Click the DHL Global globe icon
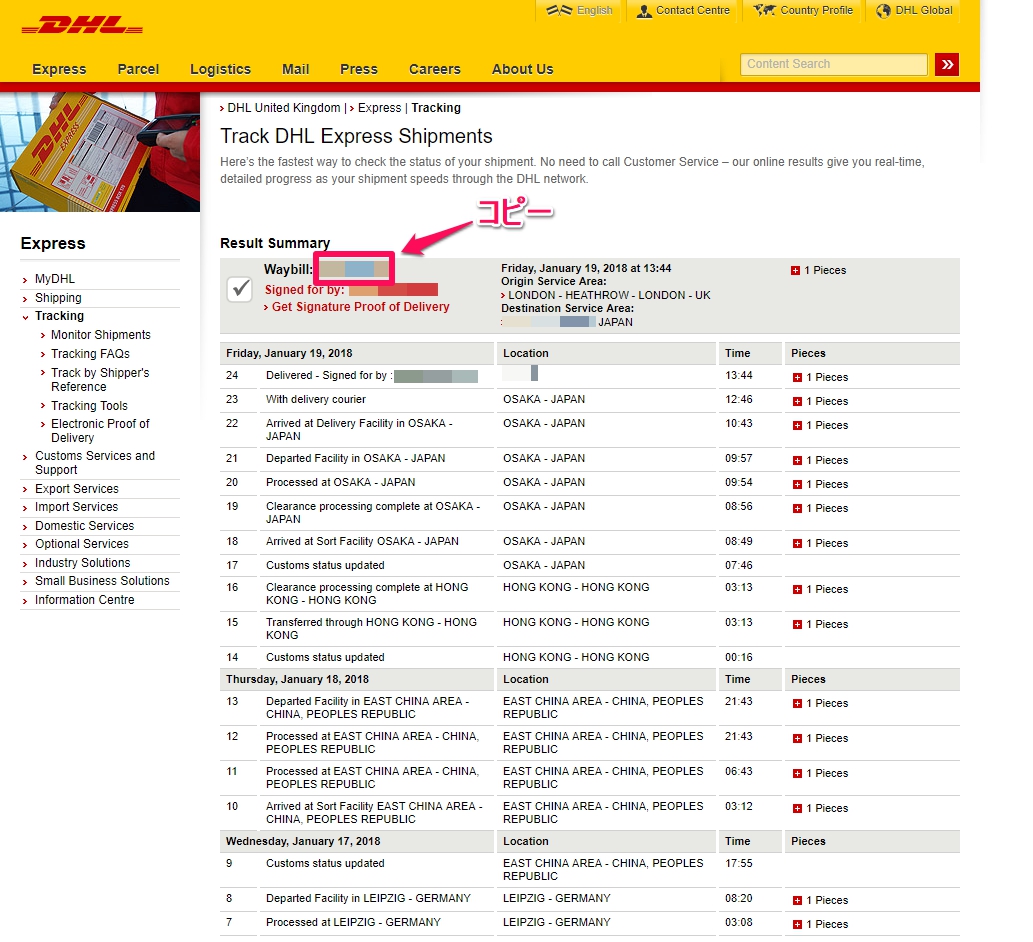Image resolution: width=1033 pixels, height=942 pixels. [x=883, y=11]
